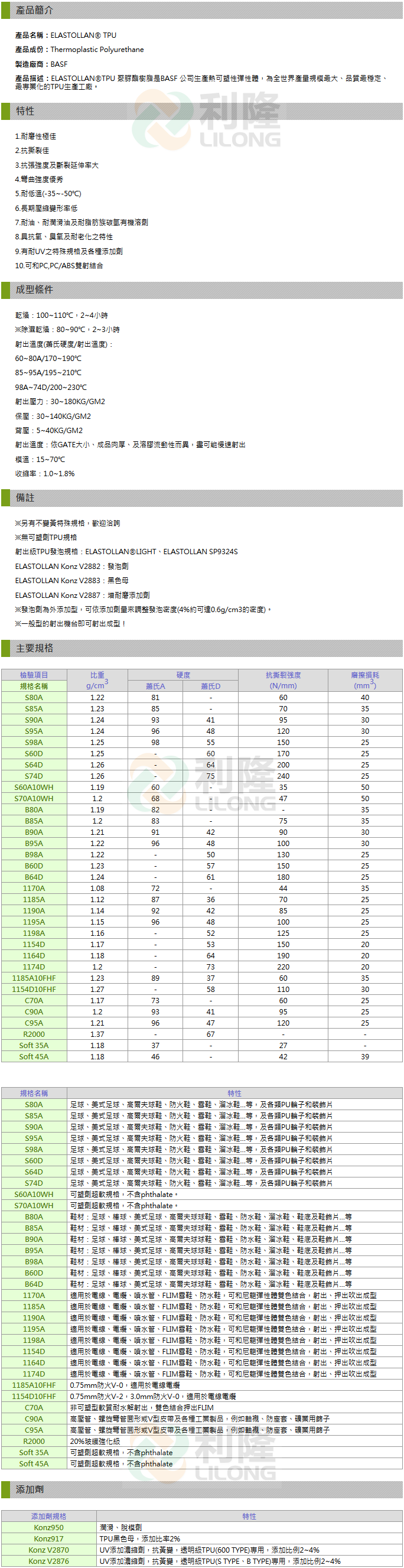The height and width of the screenshot is (1568, 404).
Task: Click the 備註 section header bar
Action: coord(25,497)
